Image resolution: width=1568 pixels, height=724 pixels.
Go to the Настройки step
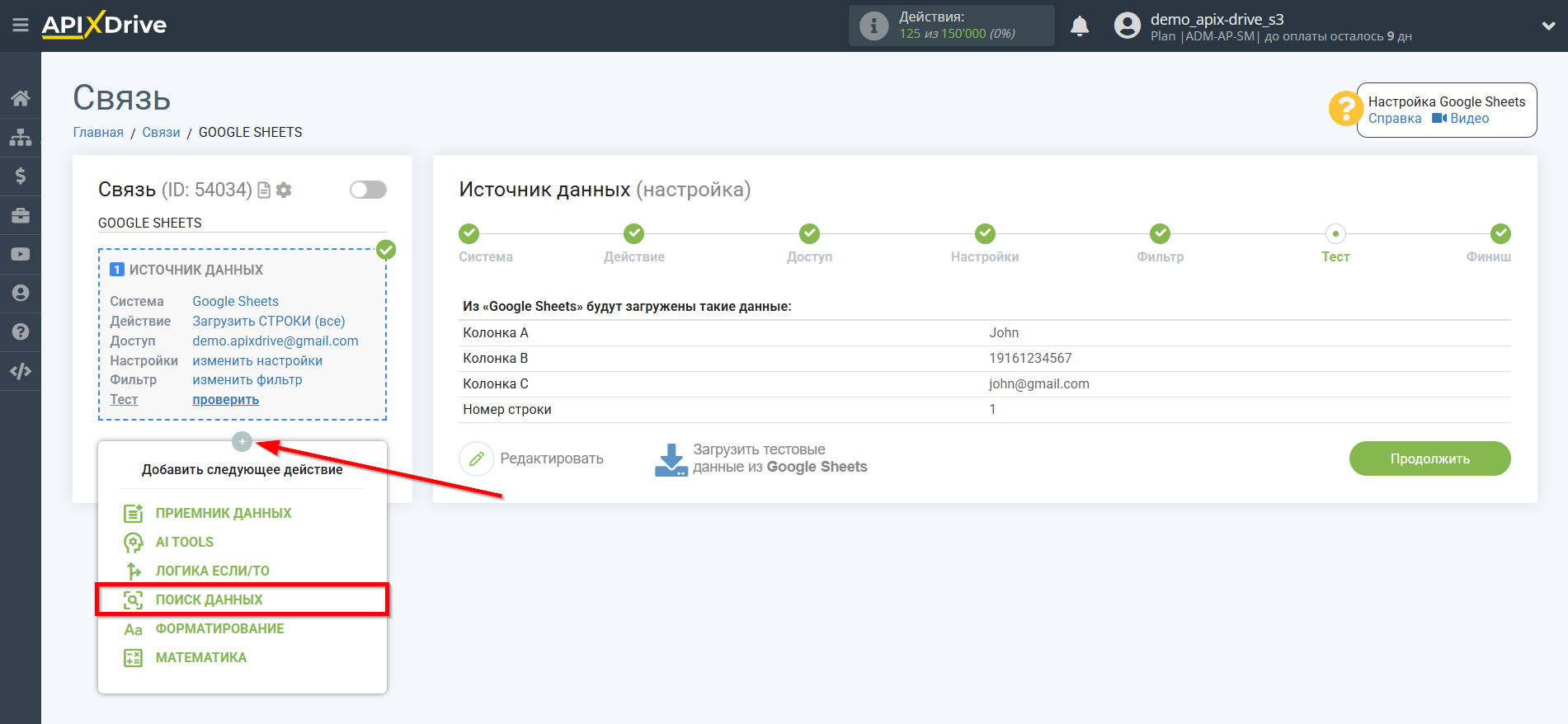(985, 233)
